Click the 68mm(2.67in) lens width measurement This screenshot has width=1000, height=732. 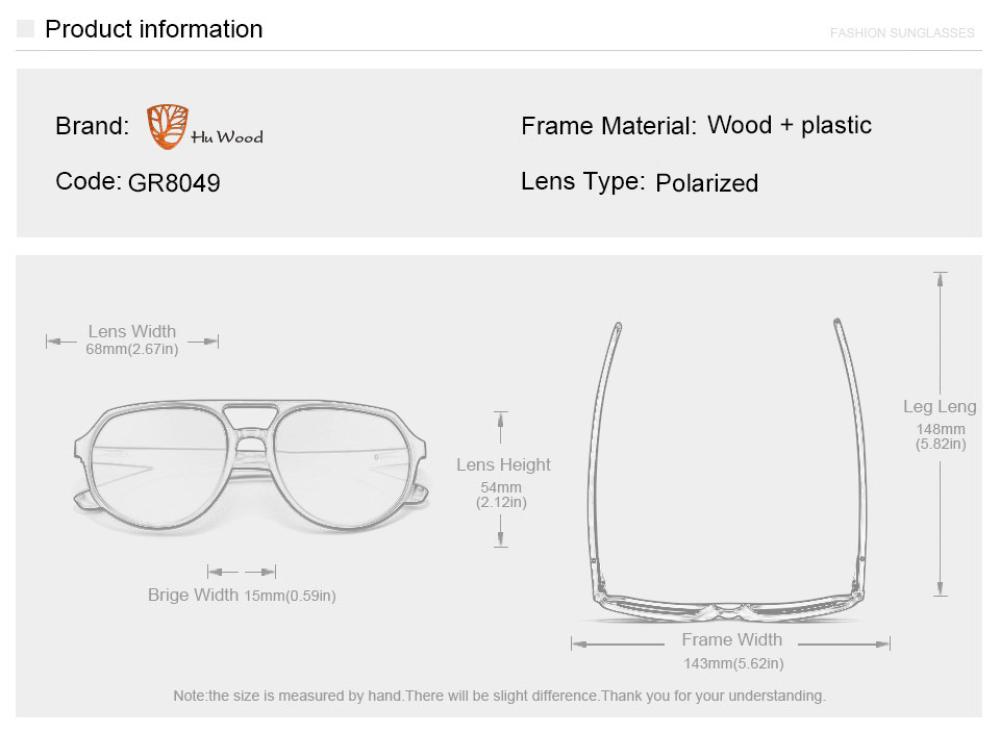(x=132, y=349)
